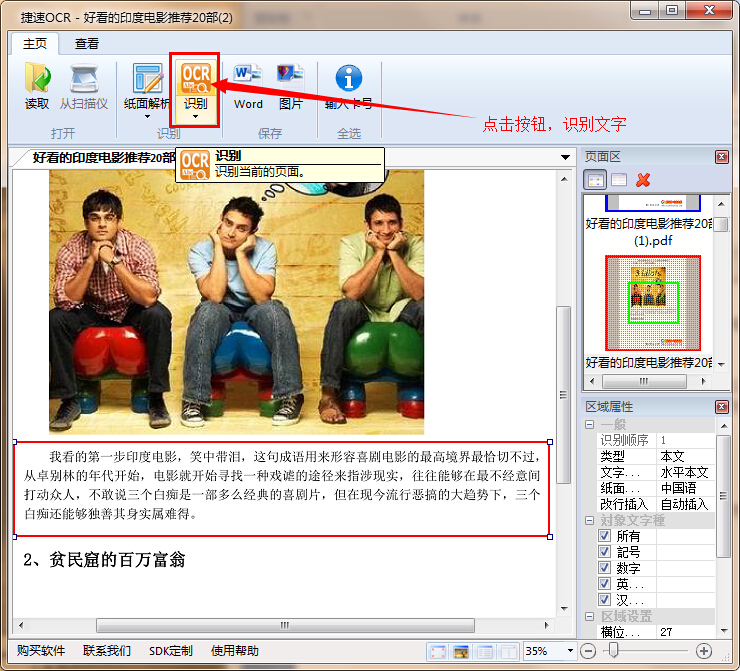The width and height of the screenshot is (740, 671).
Task: Open the 35% zoom level dropdown
Action: click(570, 651)
